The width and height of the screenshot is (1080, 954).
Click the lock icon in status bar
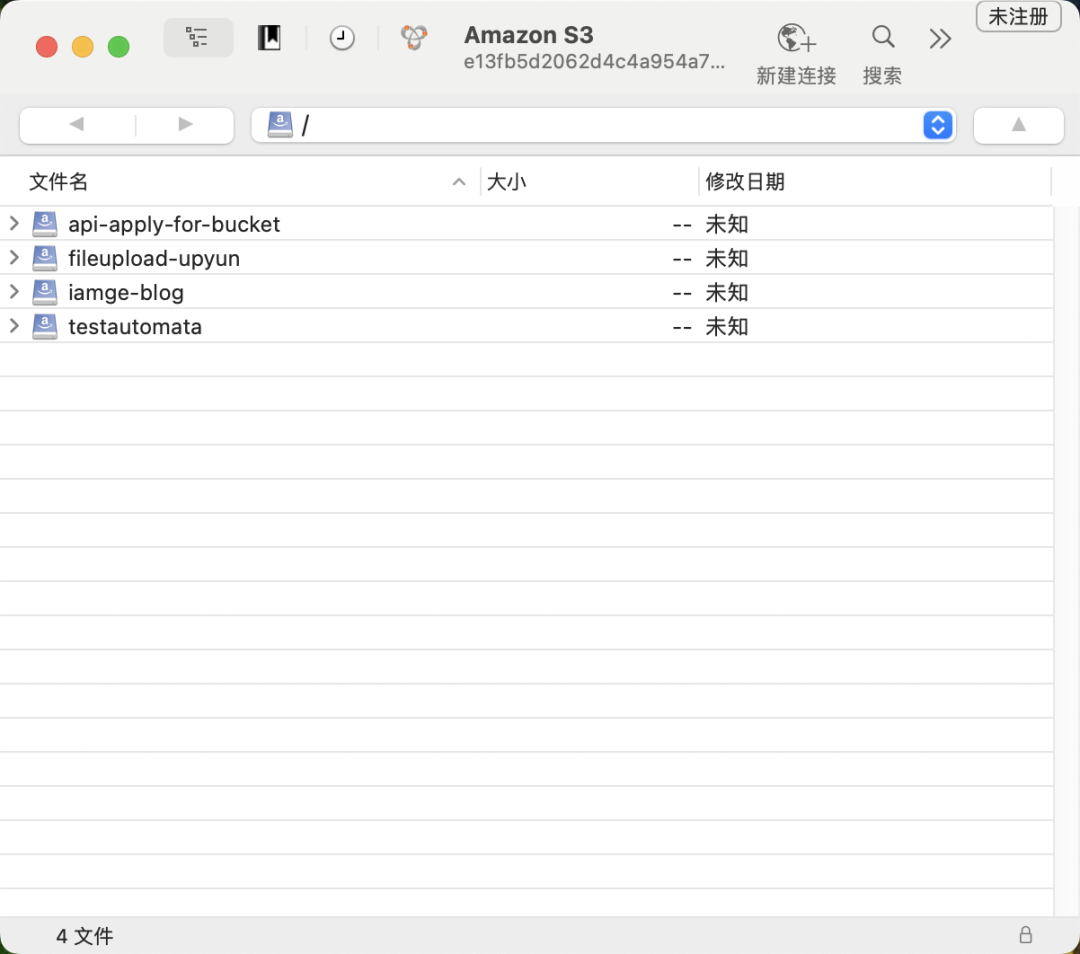[x=1026, y=935]
